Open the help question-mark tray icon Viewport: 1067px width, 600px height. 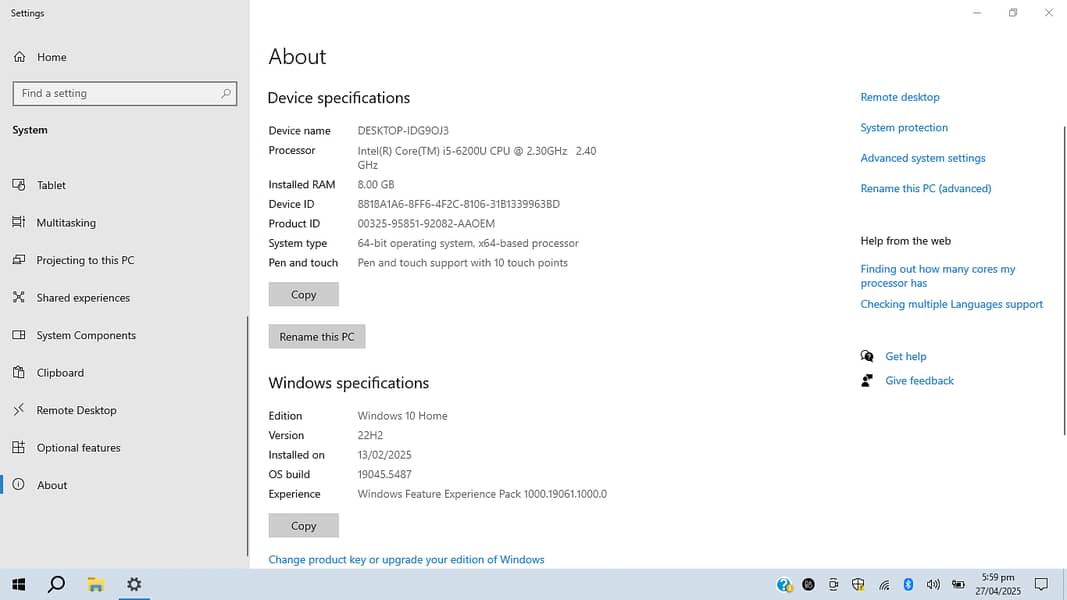[x=784, y=584]
